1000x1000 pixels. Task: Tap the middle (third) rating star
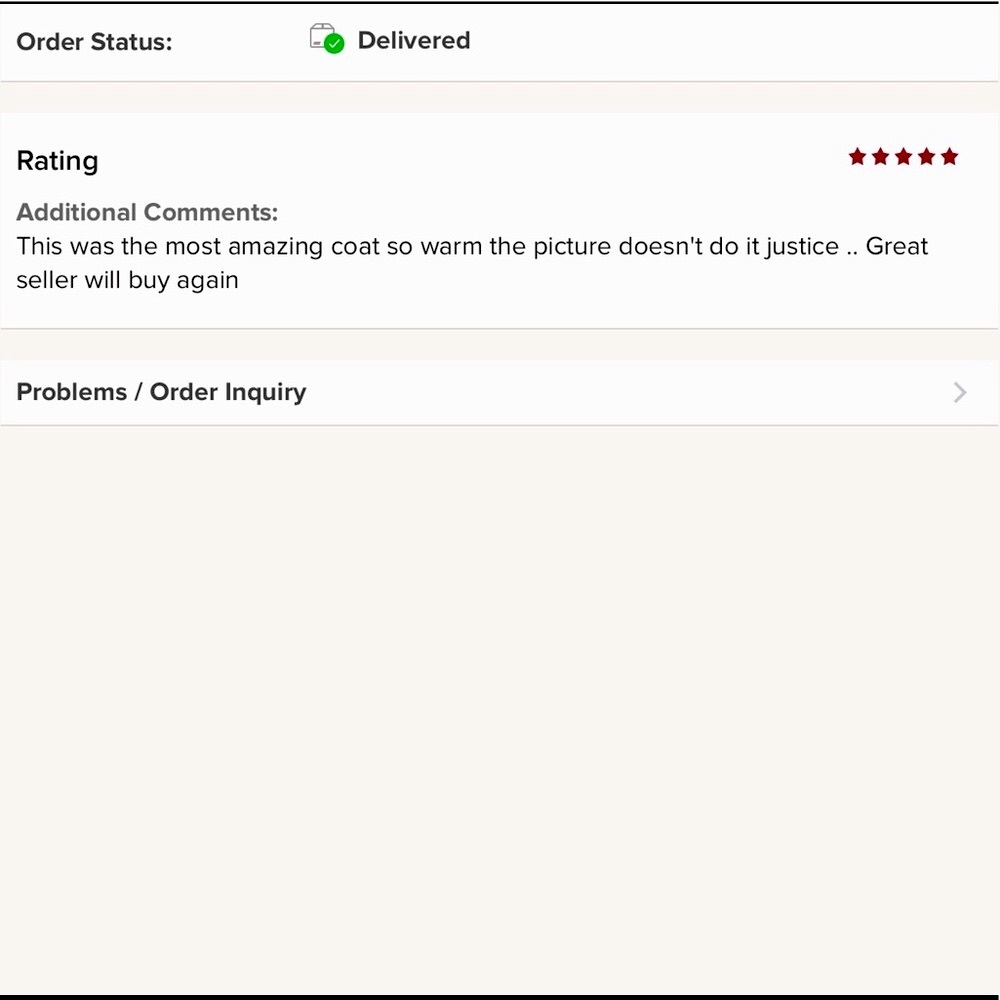903,157
